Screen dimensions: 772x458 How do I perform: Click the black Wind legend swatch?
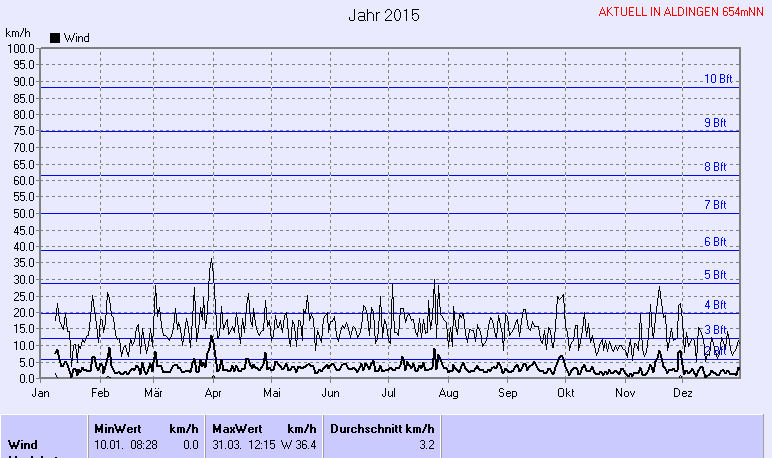(x=54, y=38)
